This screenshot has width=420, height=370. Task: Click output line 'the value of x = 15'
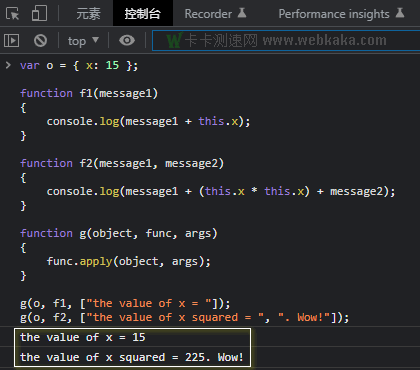tap(83, 337)
